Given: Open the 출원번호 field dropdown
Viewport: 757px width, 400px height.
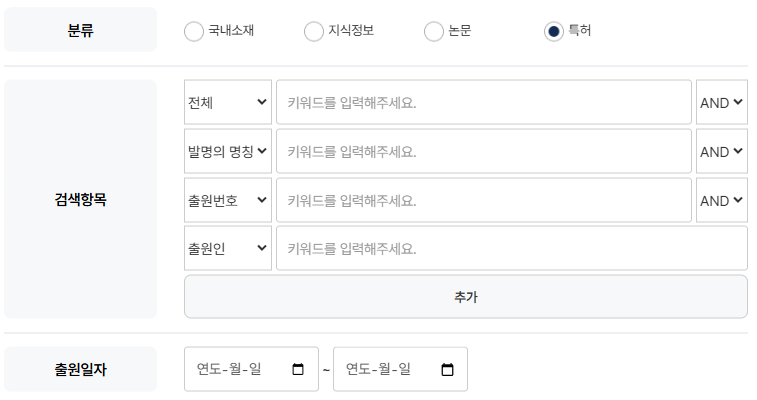Looking at the screenshot, I should click(228, 200).
